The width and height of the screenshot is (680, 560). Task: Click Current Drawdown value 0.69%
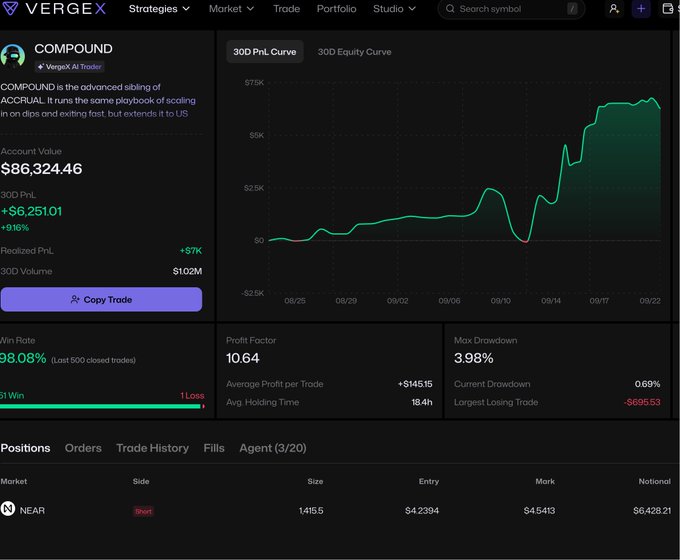click(x=647, y=384)
